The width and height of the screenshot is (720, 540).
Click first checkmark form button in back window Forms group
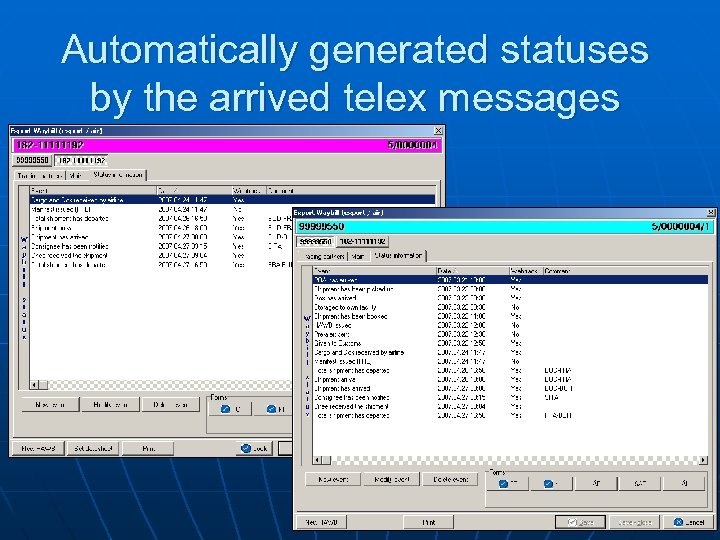point(230,409)
